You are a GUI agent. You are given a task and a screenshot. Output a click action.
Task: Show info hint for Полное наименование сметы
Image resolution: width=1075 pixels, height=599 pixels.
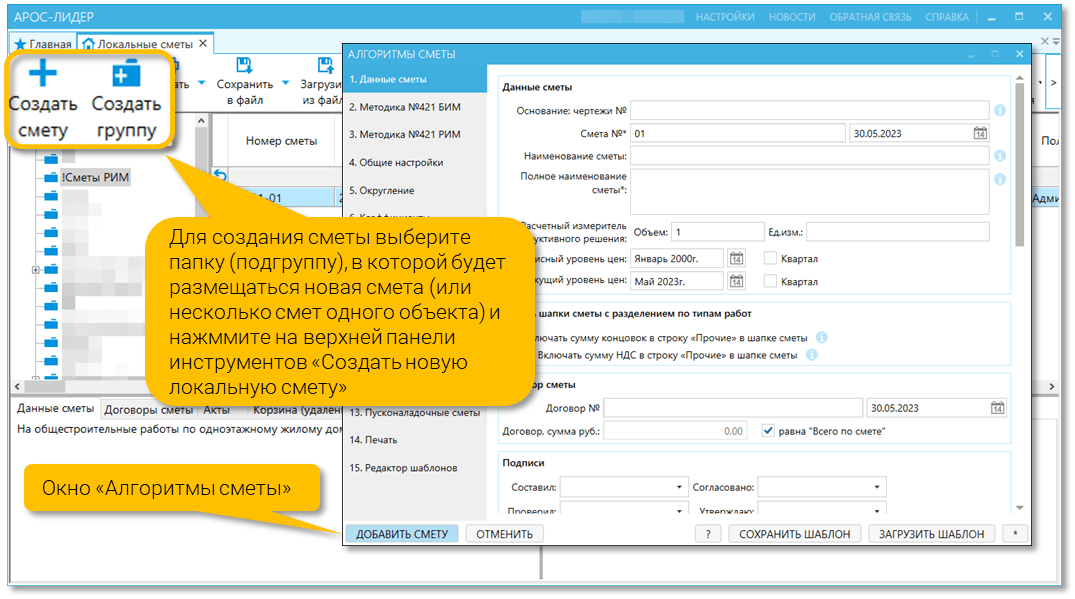[1000, 179]
